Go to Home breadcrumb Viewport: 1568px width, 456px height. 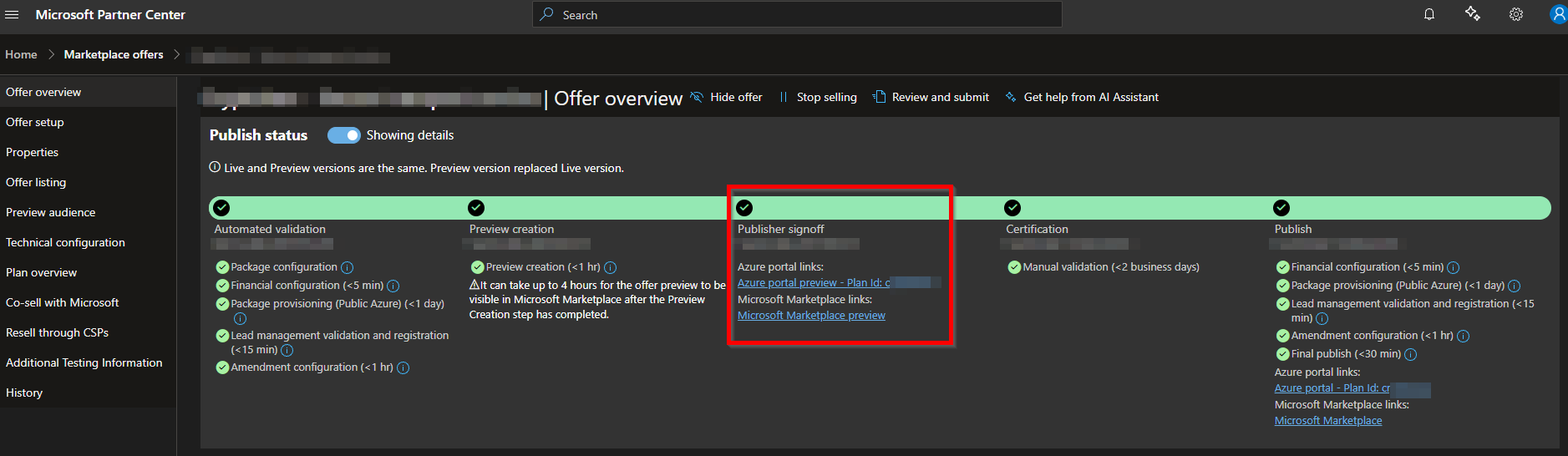[21, 54]
